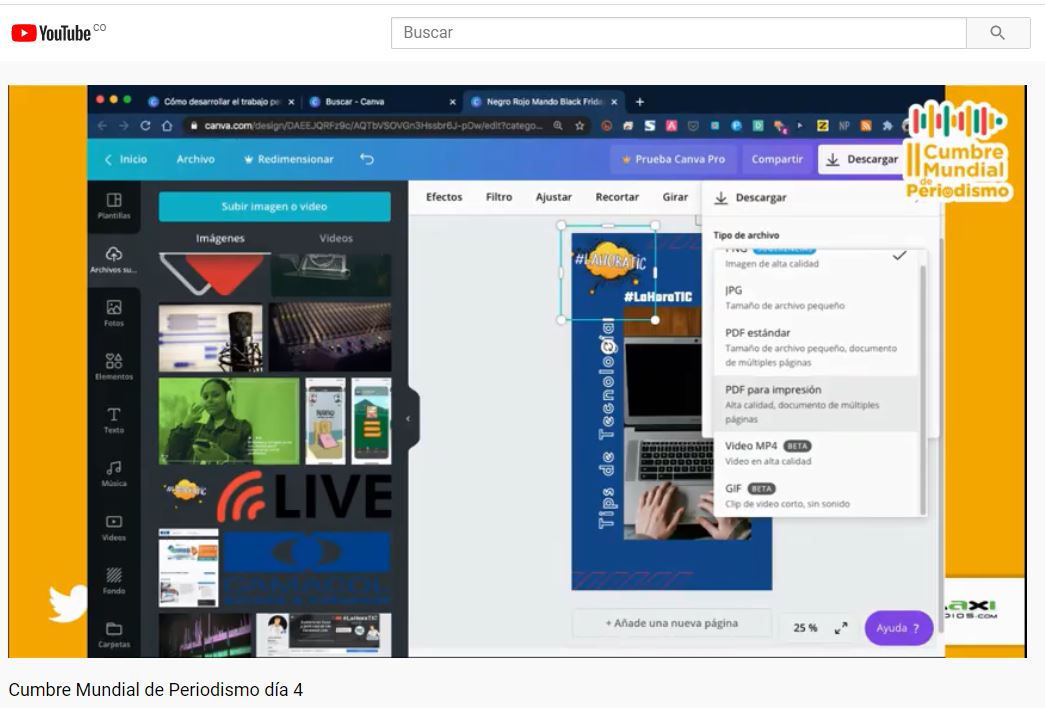
Task: Click the #LaHoraTIC text on design
Action: pyautogui.click(x=658, y=297)
